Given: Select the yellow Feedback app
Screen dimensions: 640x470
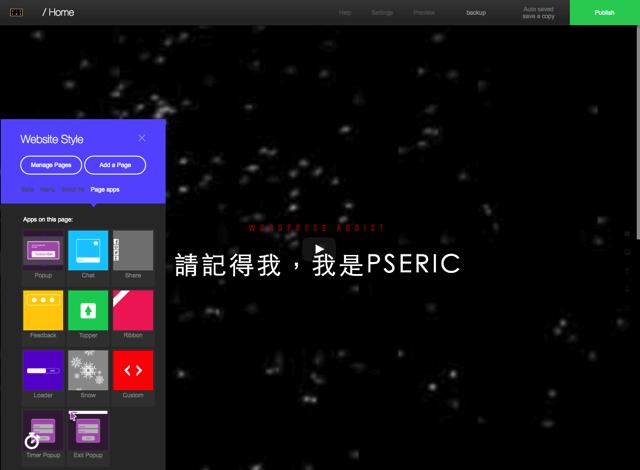Looking at the screenshot, I should [43, 310].
